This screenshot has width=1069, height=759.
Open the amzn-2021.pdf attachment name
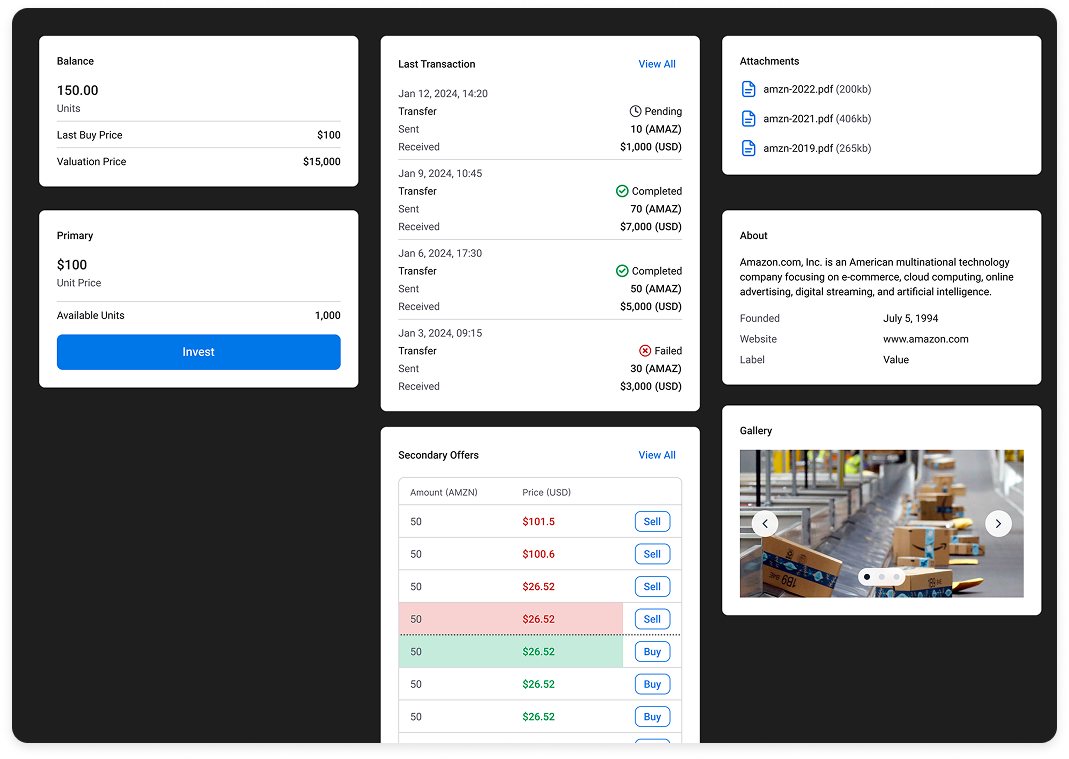click(798, 119)
